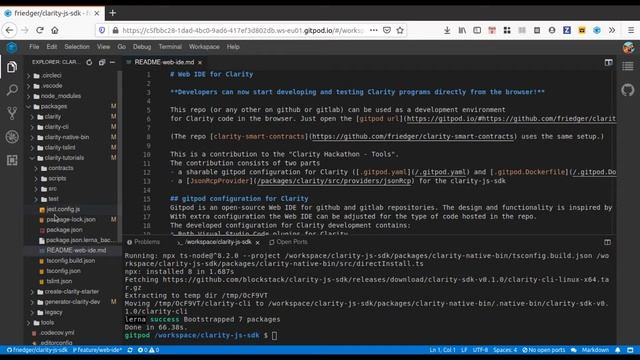This screenshot has width=640, height=360.
Task: Refresh the Explorer file tree
Action: pos(89,62)
